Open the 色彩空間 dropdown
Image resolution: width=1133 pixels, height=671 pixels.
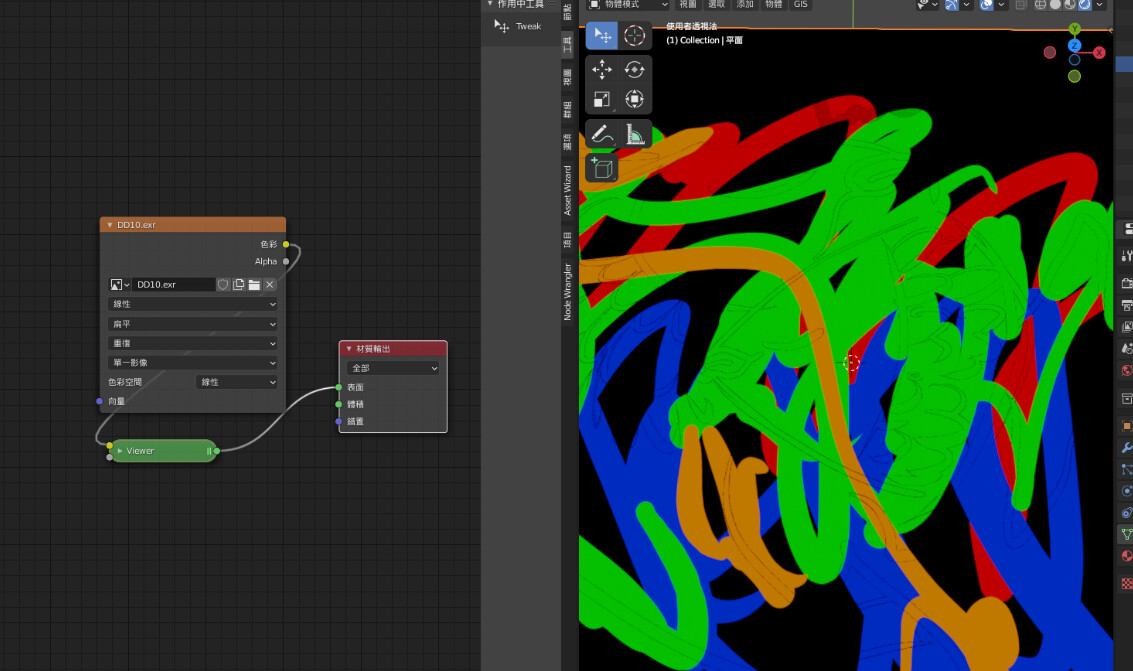tap(237, 382)
